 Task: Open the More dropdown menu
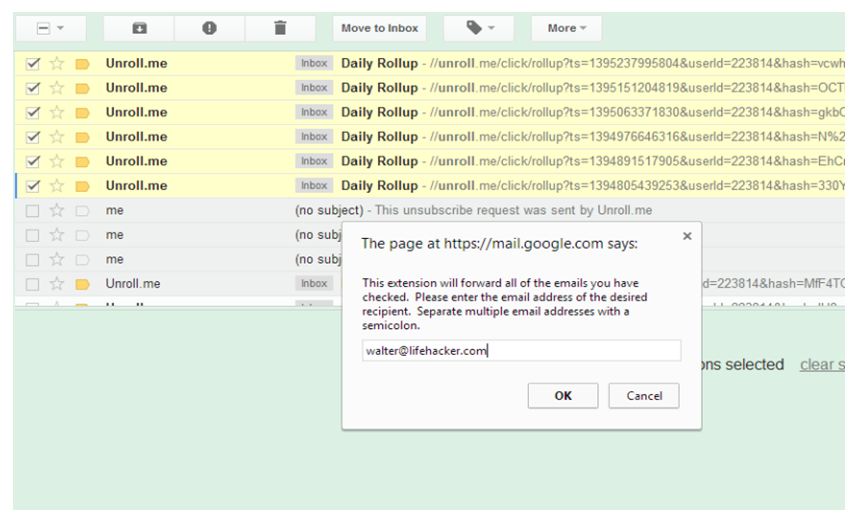coord(566,28)
